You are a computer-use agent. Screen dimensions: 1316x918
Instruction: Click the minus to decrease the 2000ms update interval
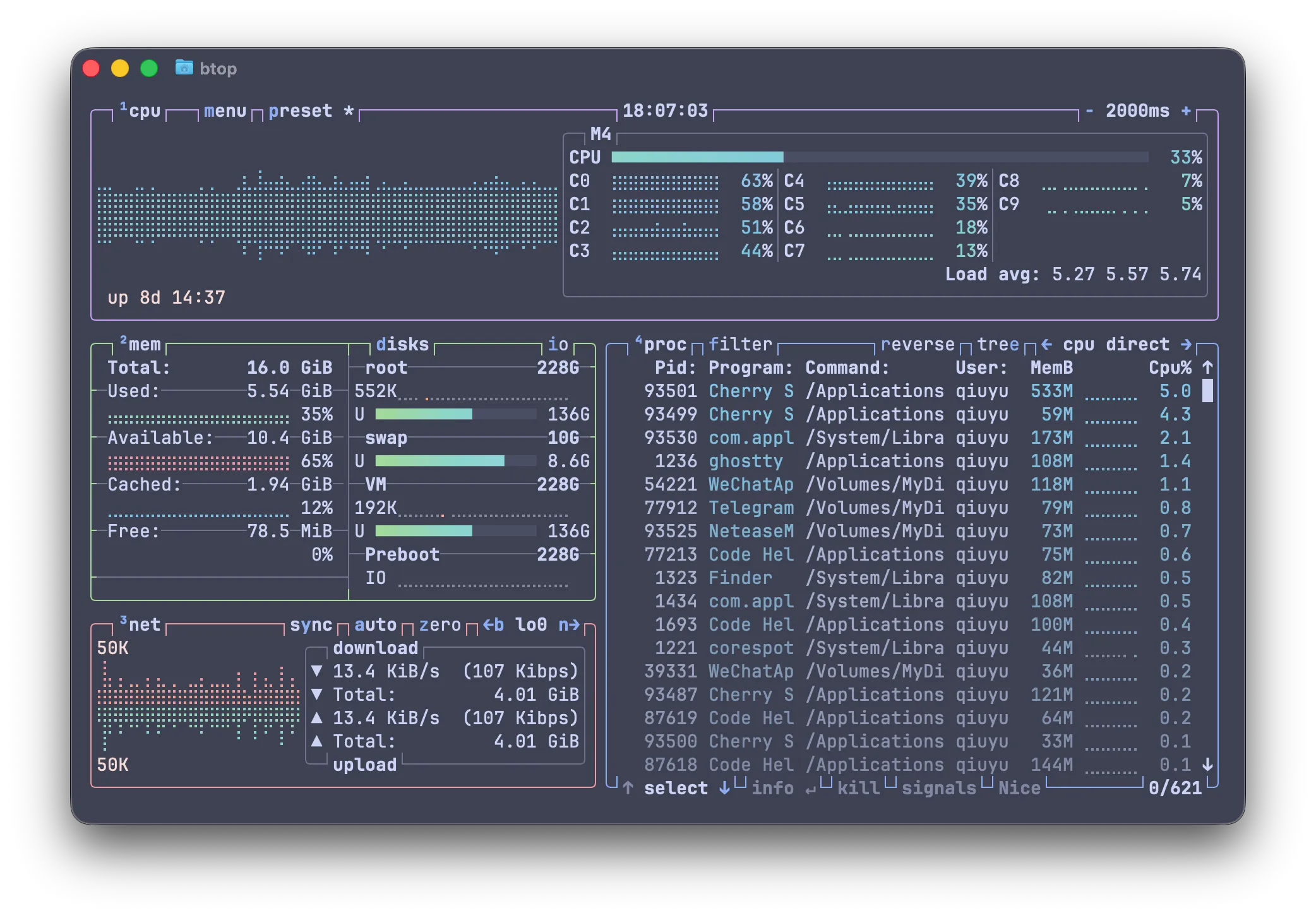[1089, 111]
